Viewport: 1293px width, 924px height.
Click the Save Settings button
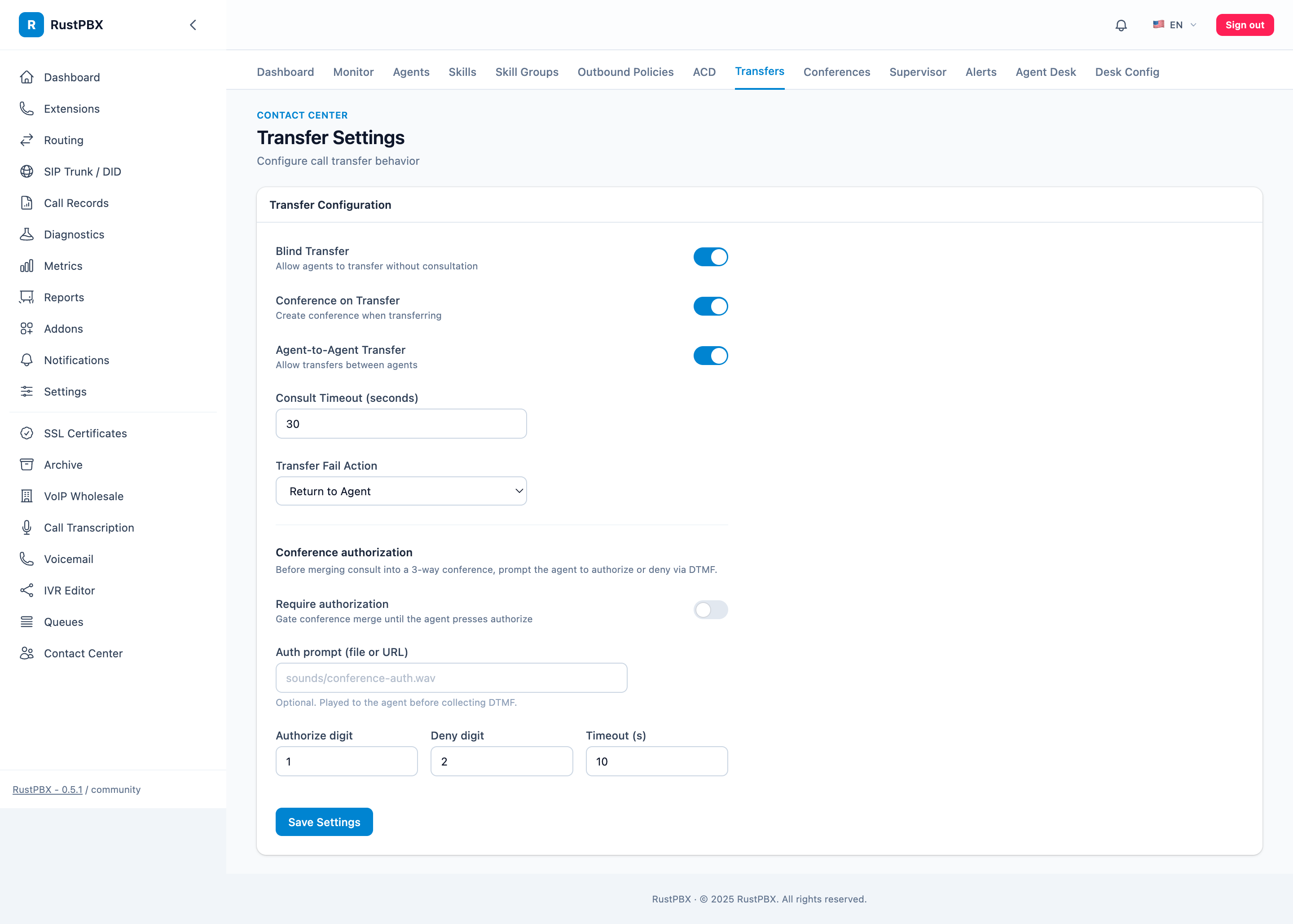[324, 822]
